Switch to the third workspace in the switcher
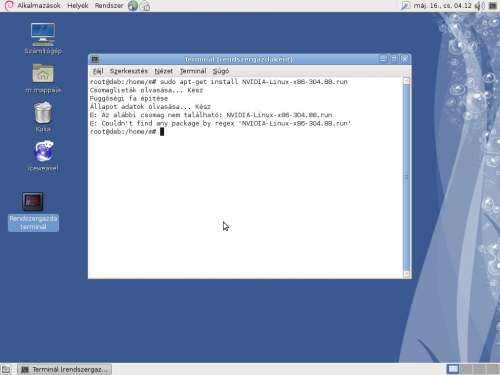 pos(479,369)
